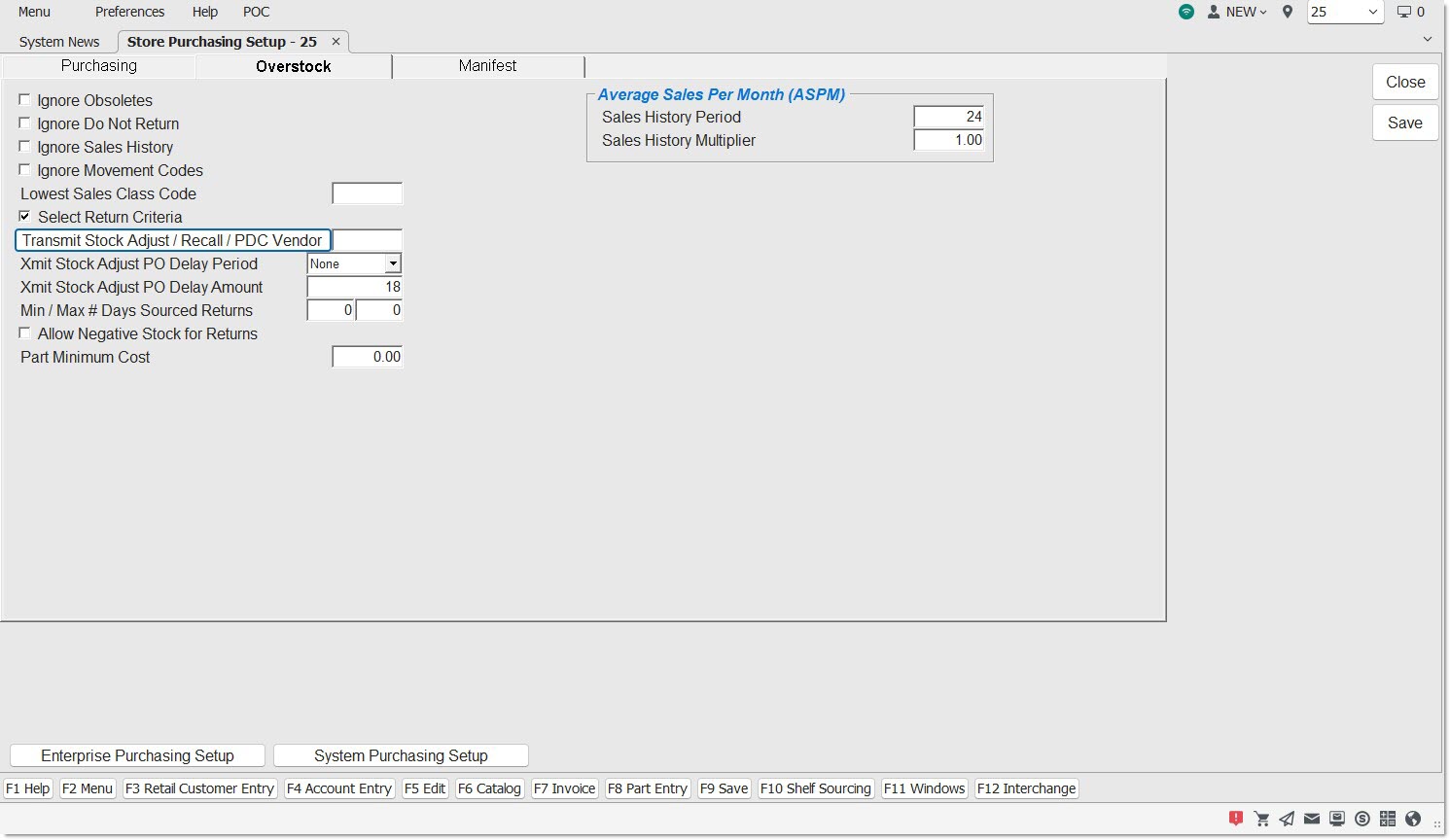Screen dimensions: 1450x840
Task: Click the circled S icon
Action: (x=1362, y=819)
